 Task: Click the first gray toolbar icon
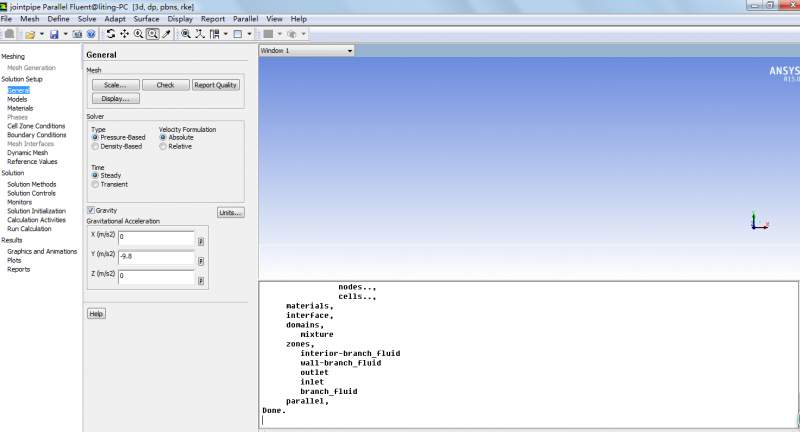9,34
